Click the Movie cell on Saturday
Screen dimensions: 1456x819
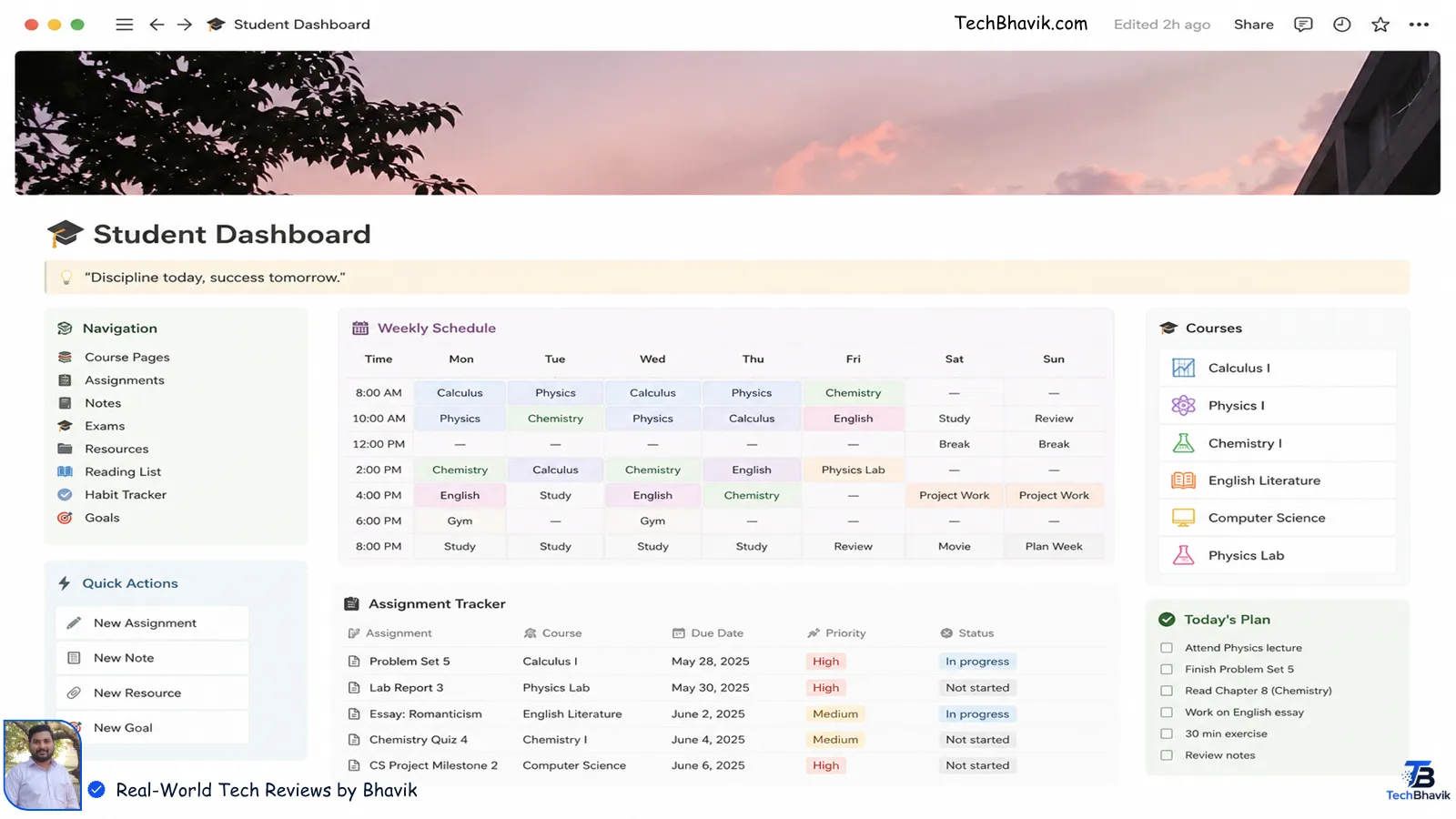coord(954,546)
